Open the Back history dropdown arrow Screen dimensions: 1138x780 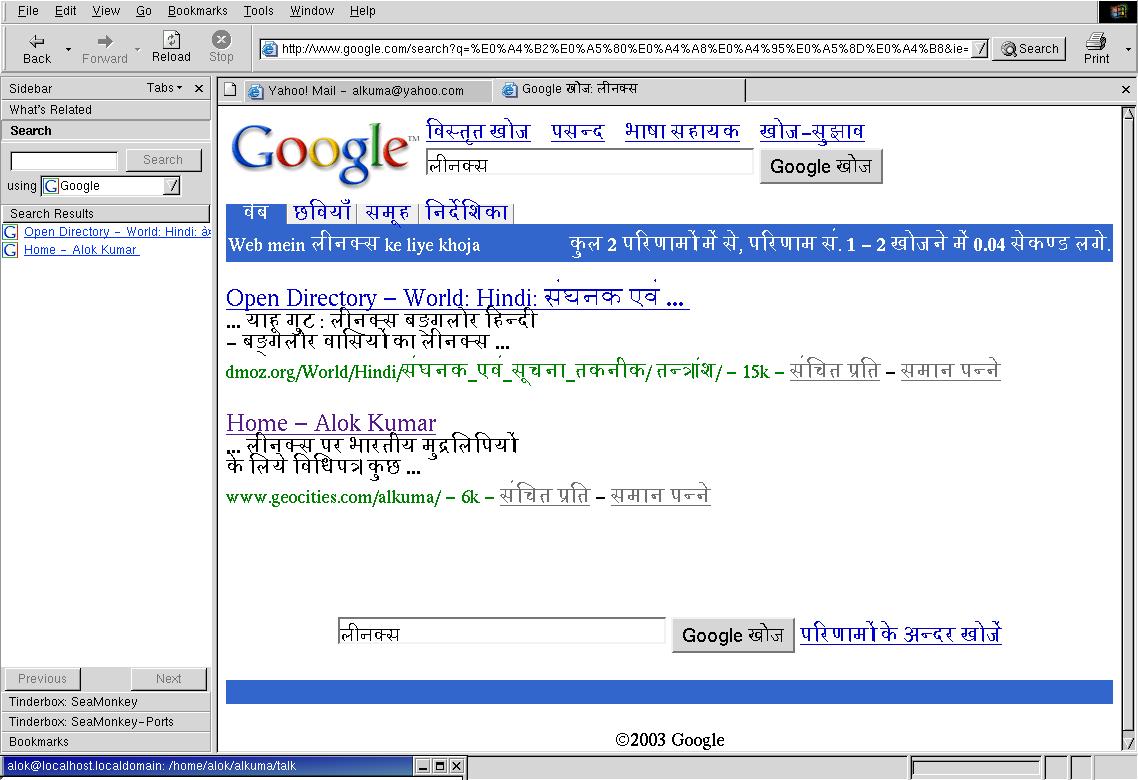(x=68, y=49)
